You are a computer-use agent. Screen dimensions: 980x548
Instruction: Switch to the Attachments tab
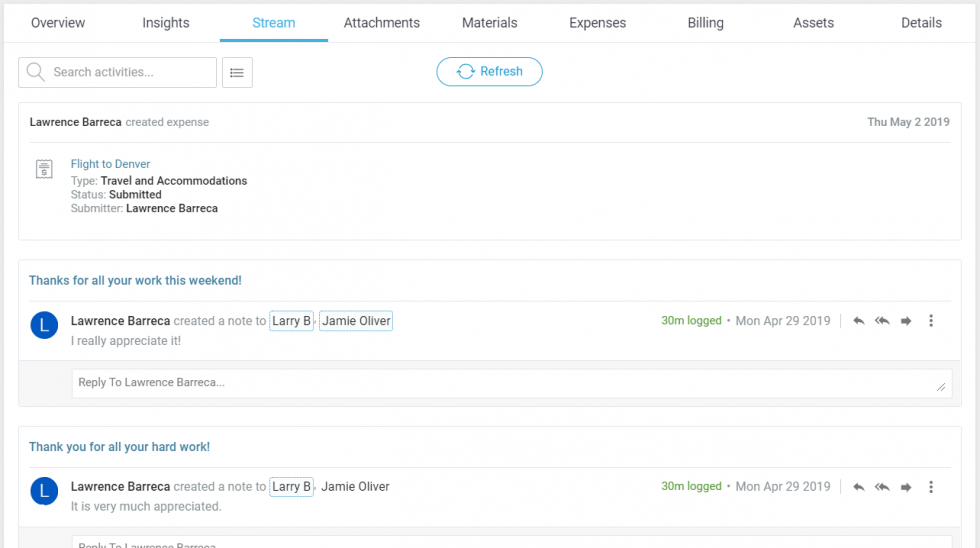[381, 22]
